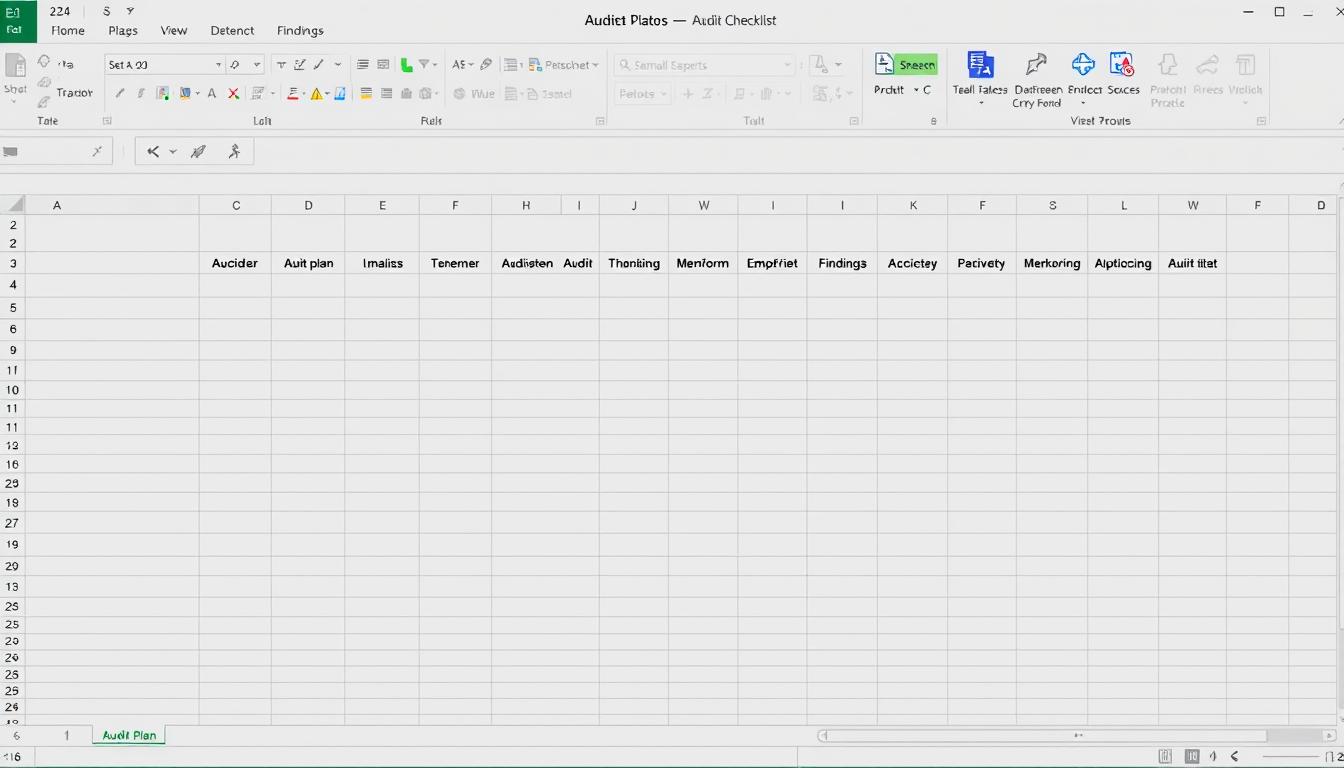Click the blue highlighted cell style icon
Viewport: 1344px width, 768px height.
pyautogui.click(x=340, y=93)
